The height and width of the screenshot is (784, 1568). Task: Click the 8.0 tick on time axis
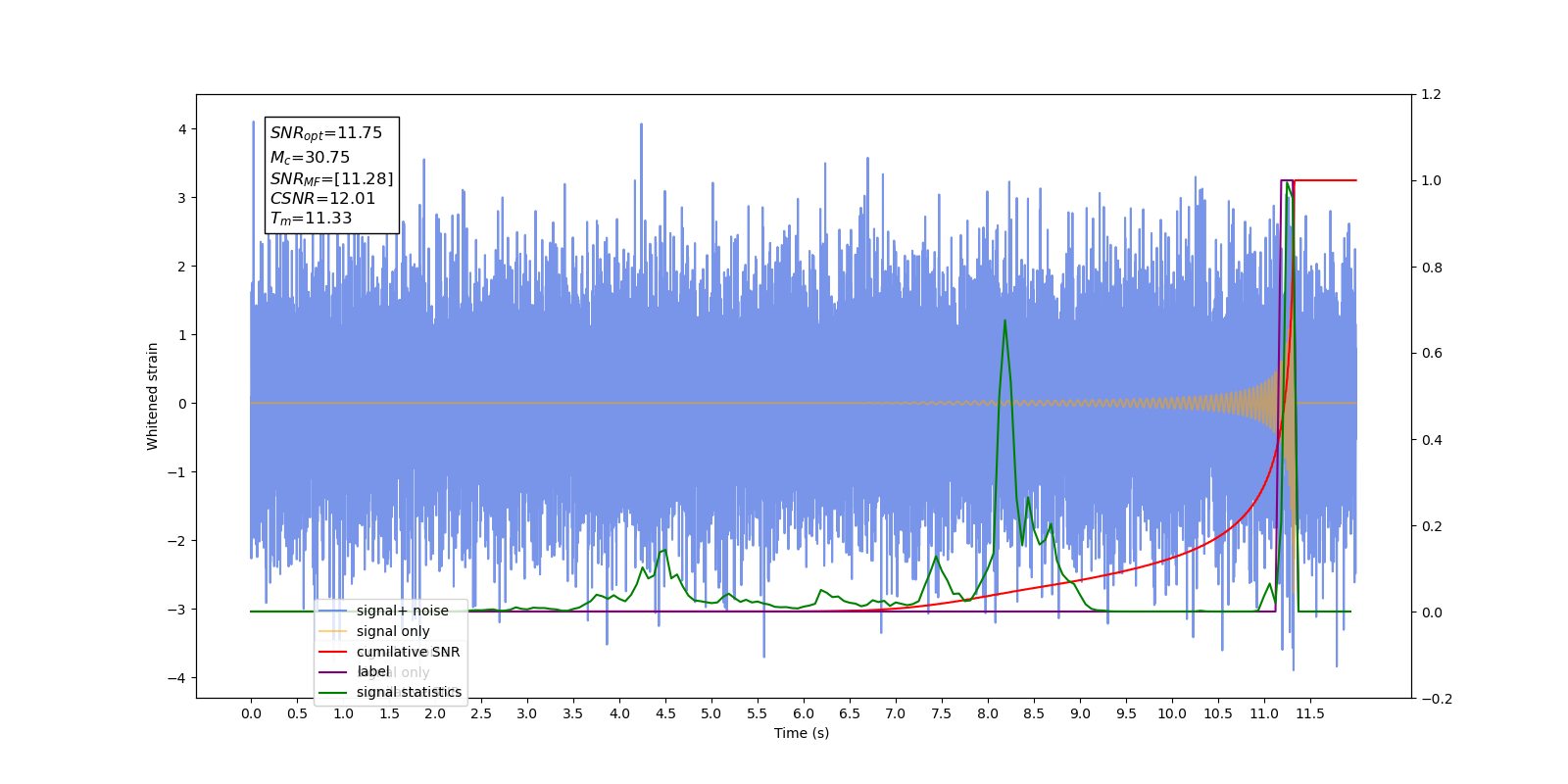(988, 713)
